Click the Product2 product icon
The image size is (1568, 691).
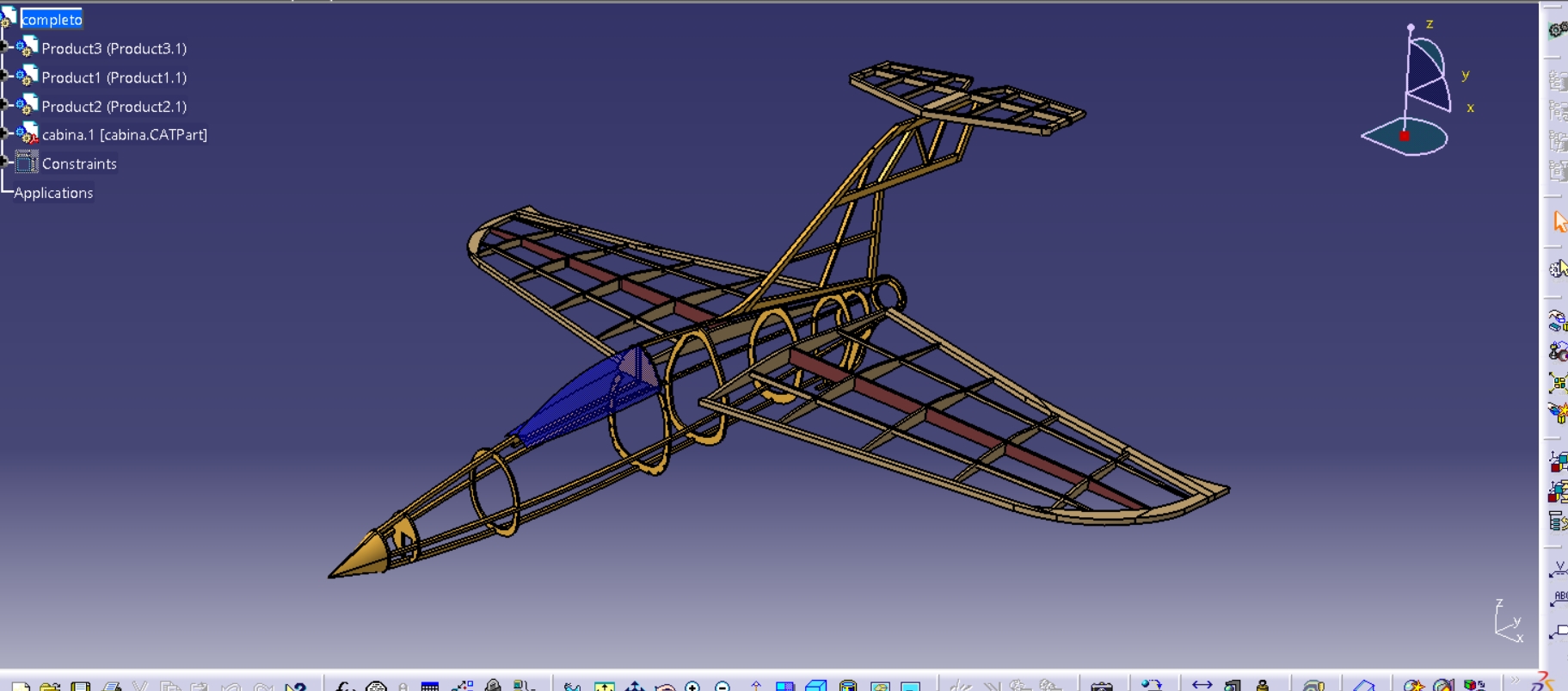(x=27, y=105)
